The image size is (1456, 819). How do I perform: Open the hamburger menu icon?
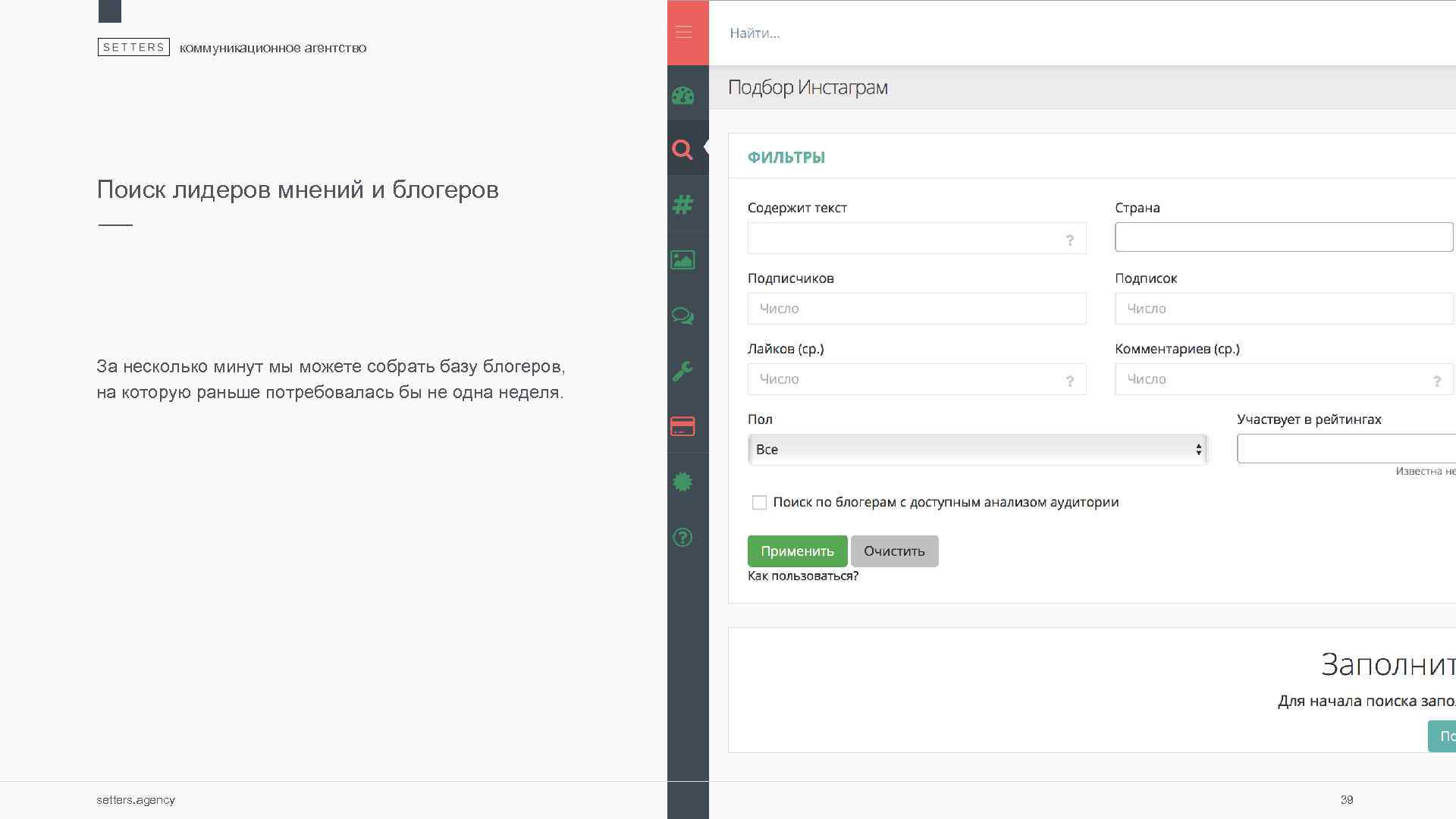(x=683, y=33)
